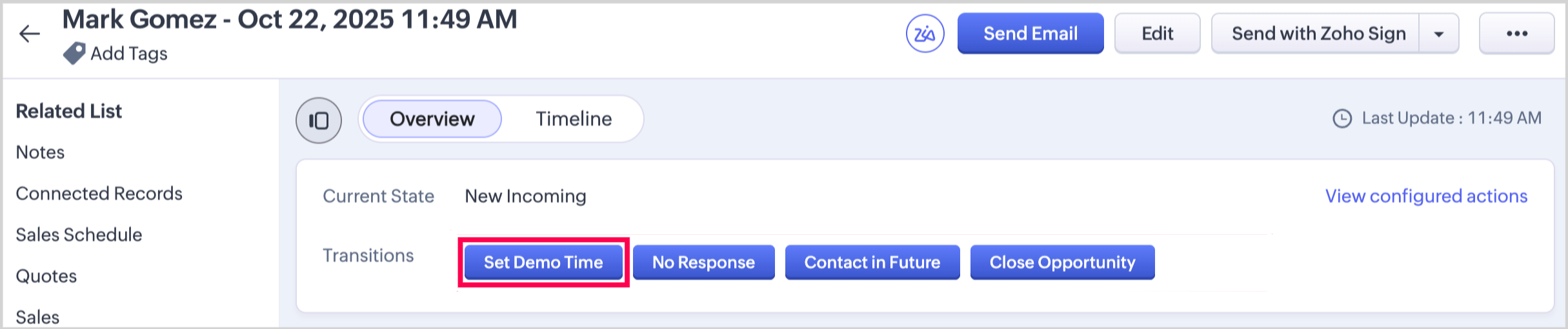The width and height of the screenshot is (1568, 329).
Task: Click the Set Demo Time transition
Action: coord(543,263)
